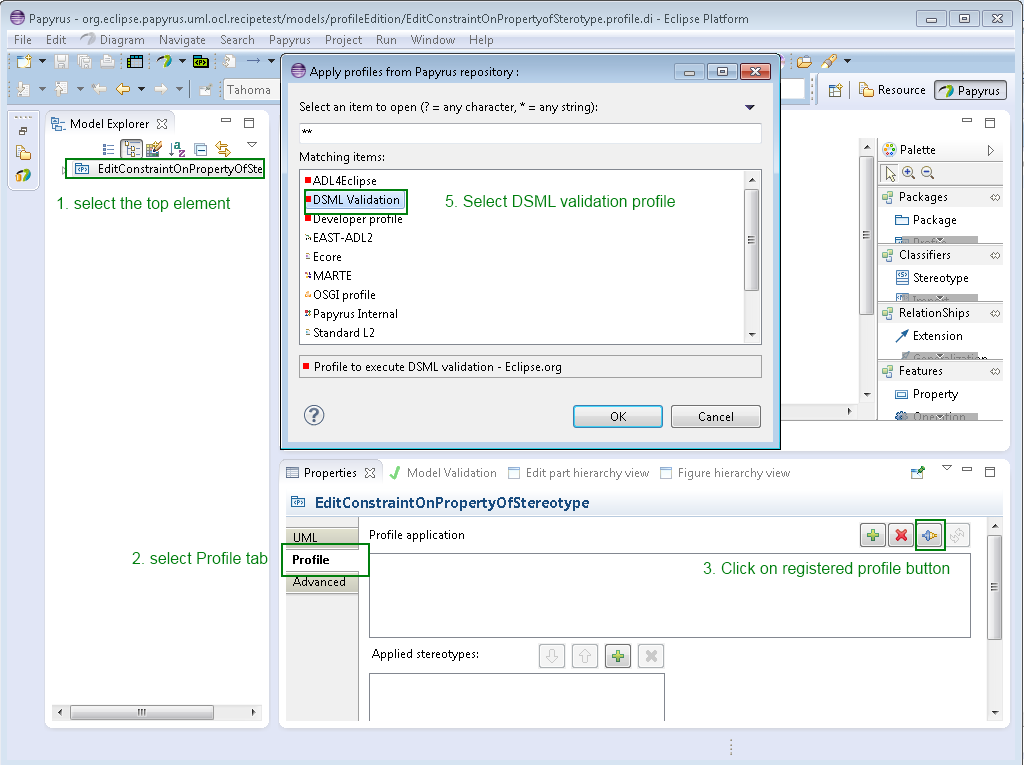
Task: Open the Model Explorer view menu triangle
Action: click(x=252, y=144)
